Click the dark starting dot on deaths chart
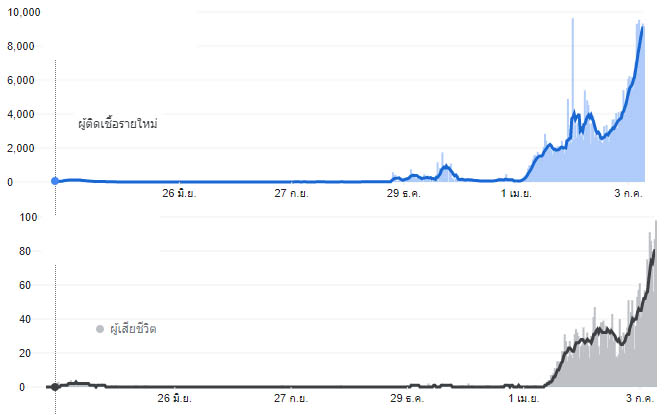 click(55, 386)
